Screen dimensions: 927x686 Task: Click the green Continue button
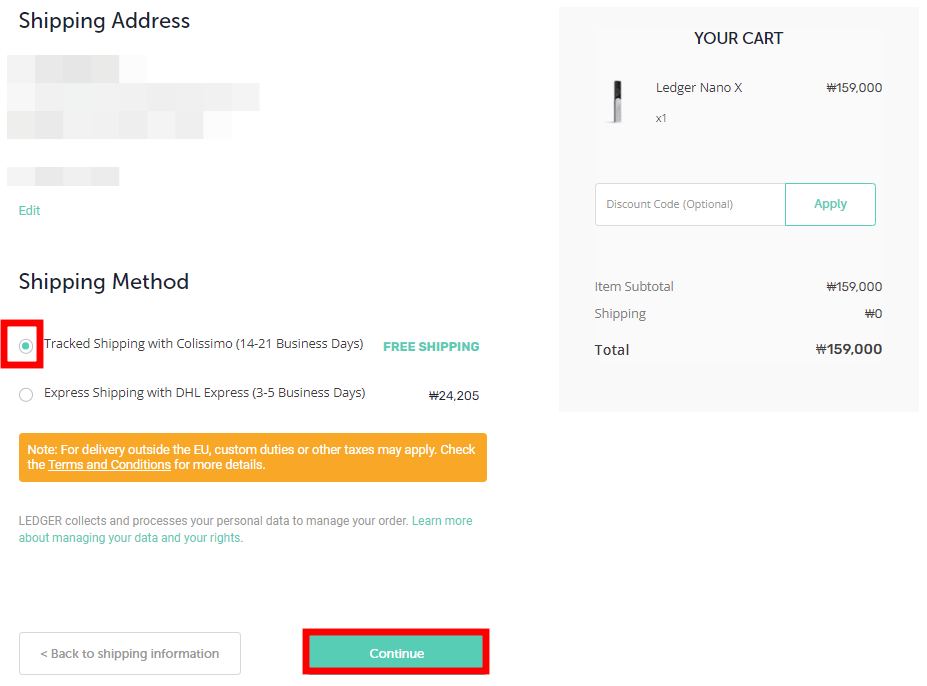point(396,653)
